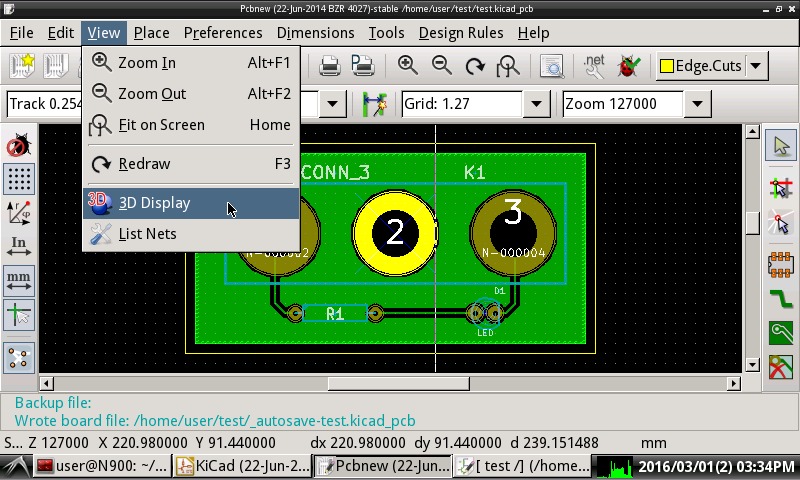Open the Preferences menu

click(223, 33)
